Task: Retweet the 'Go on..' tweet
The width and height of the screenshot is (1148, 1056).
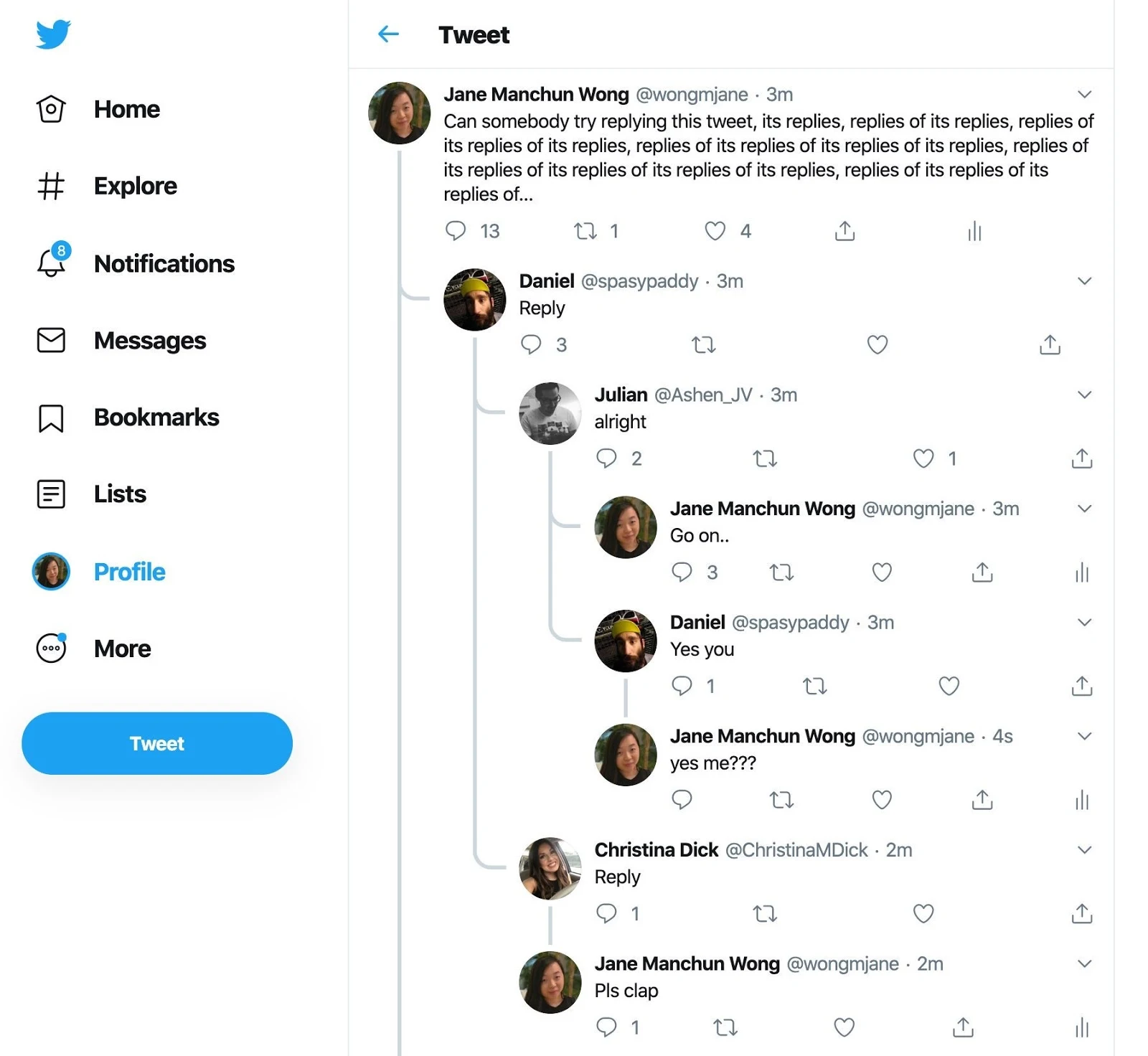Action: click(781, 572)
